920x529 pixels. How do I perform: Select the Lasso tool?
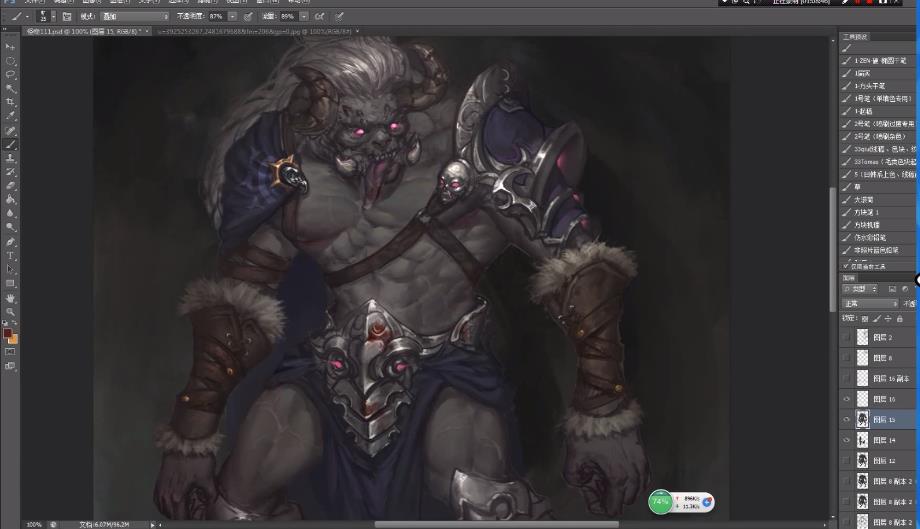coord(10,74)
